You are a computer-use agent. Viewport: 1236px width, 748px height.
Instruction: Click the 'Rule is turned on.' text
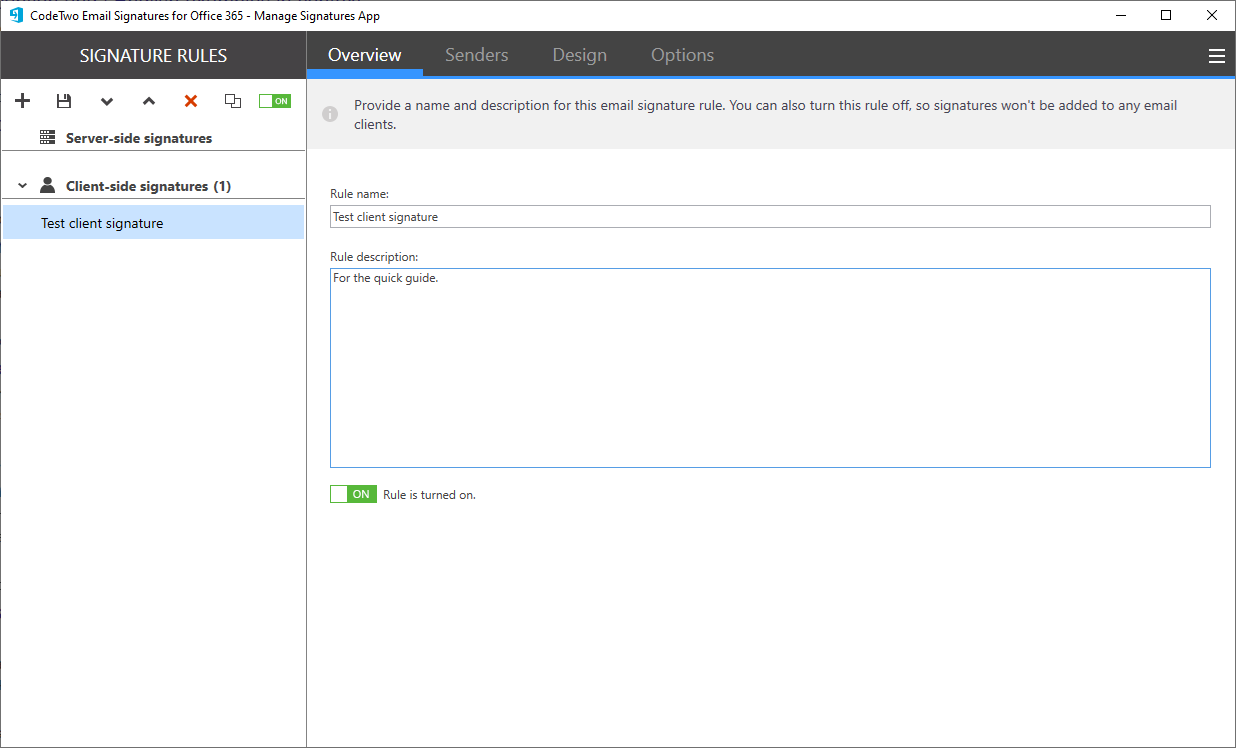click(430, 495)
